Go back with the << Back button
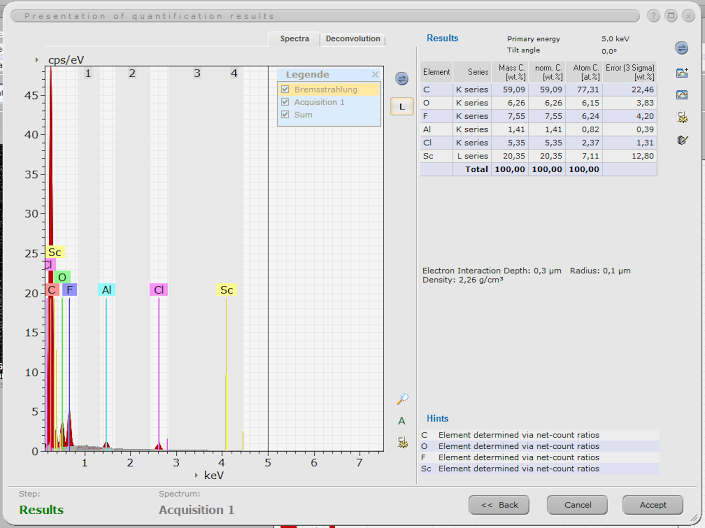705x528 pixels. tap(499, 505)
